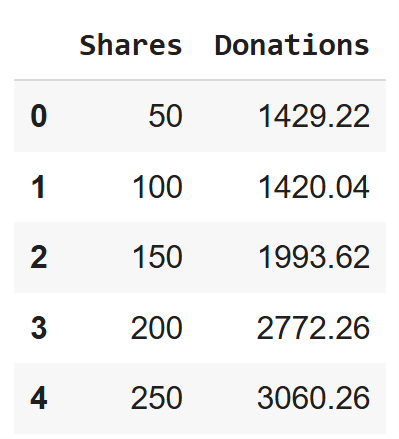This screenshot has height=439, width=399.
Task: Click row index 2
Action: pyautogui.click(x=39, y=257)
